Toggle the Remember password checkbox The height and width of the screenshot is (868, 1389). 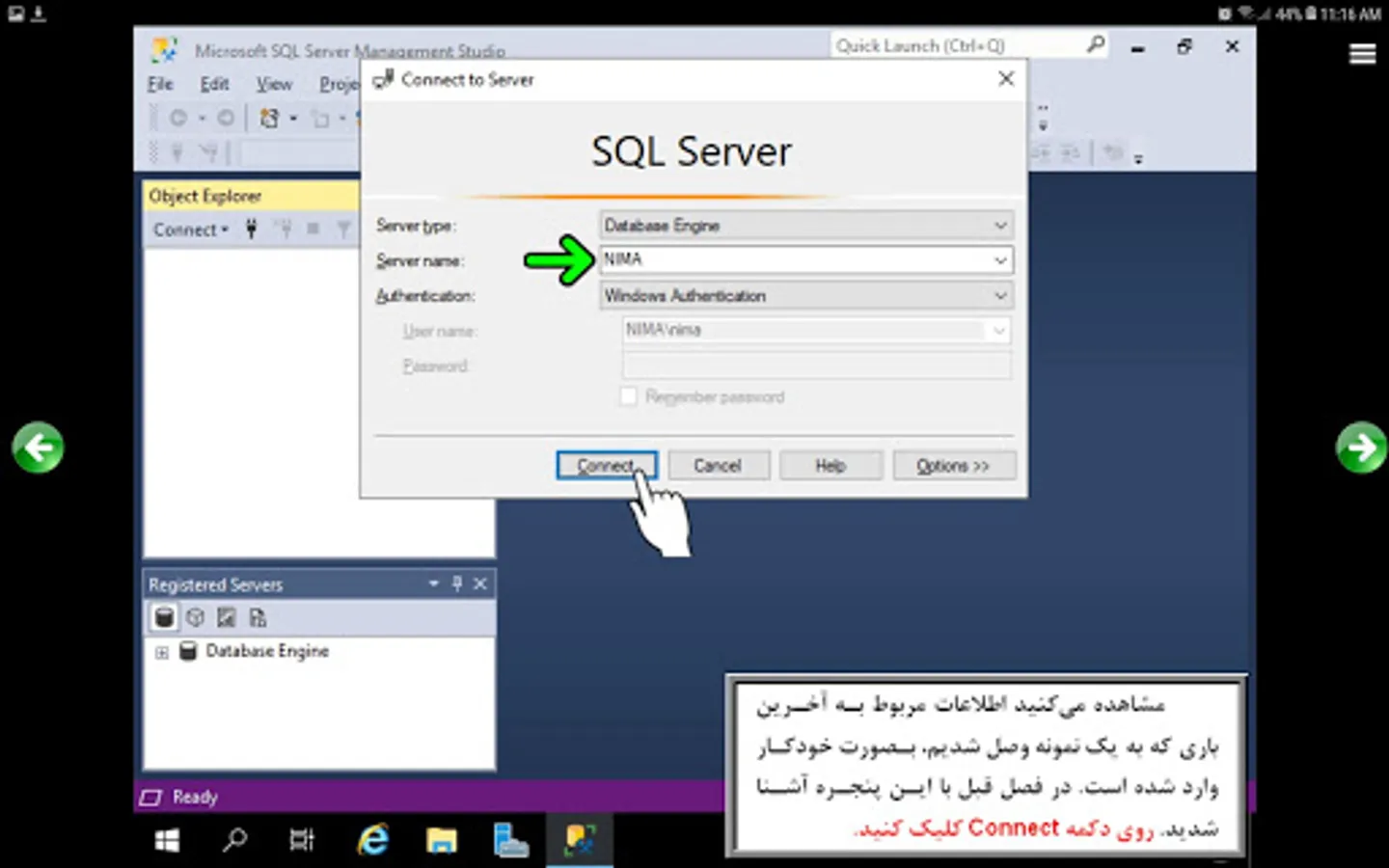pos(628,396)
